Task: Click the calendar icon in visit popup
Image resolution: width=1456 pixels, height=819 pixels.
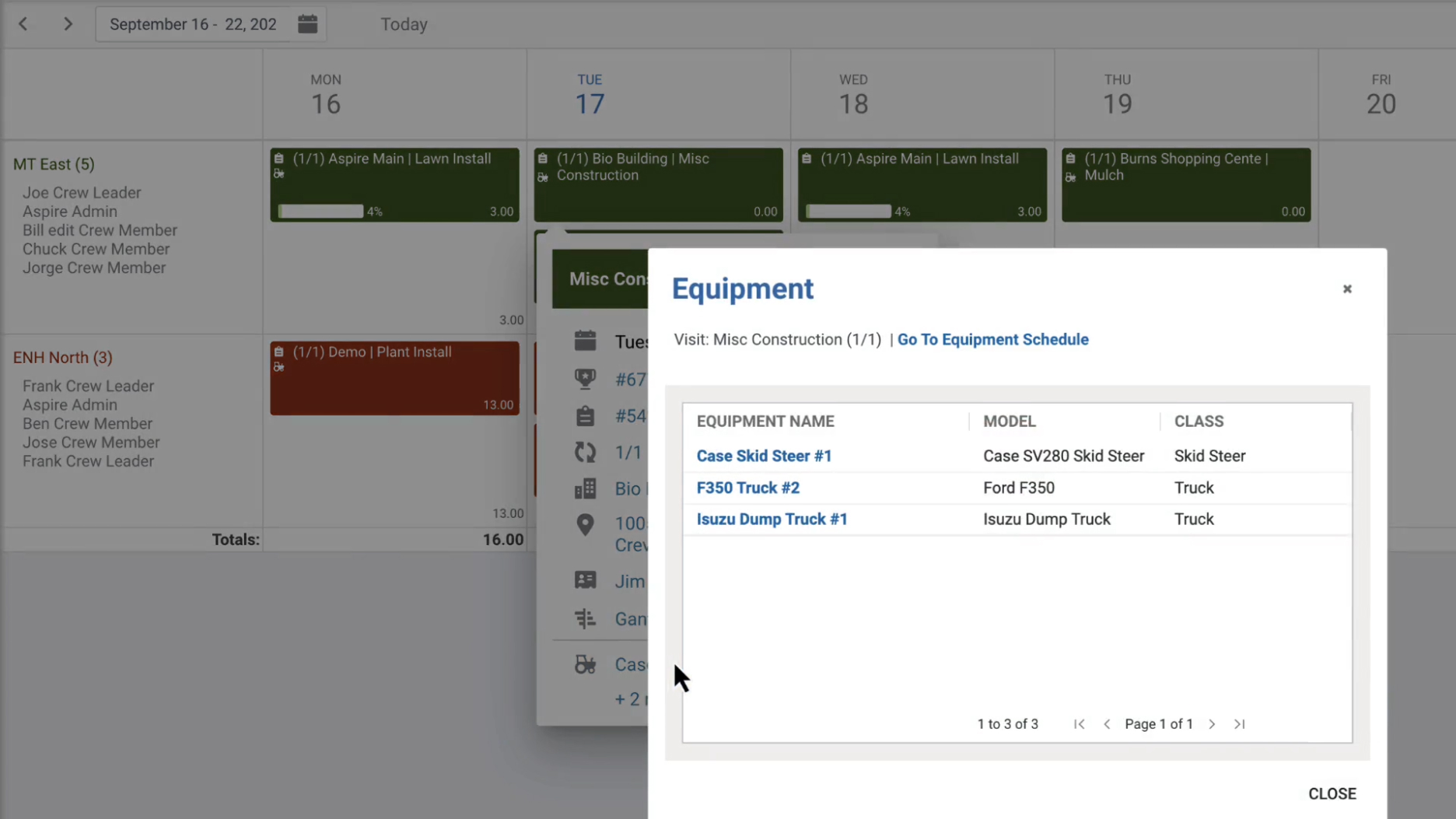Action: click(585, 341)
